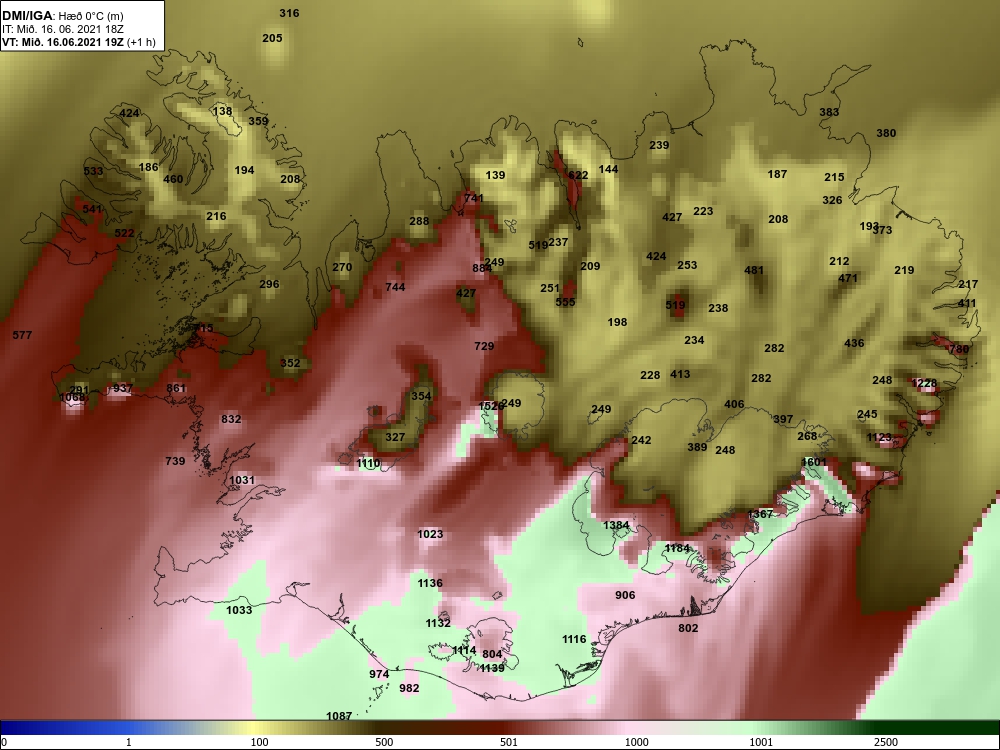The height and width of the screenshot is (750, 1000).
Task: Click the map value 804
Action: [x=492, y=654]
